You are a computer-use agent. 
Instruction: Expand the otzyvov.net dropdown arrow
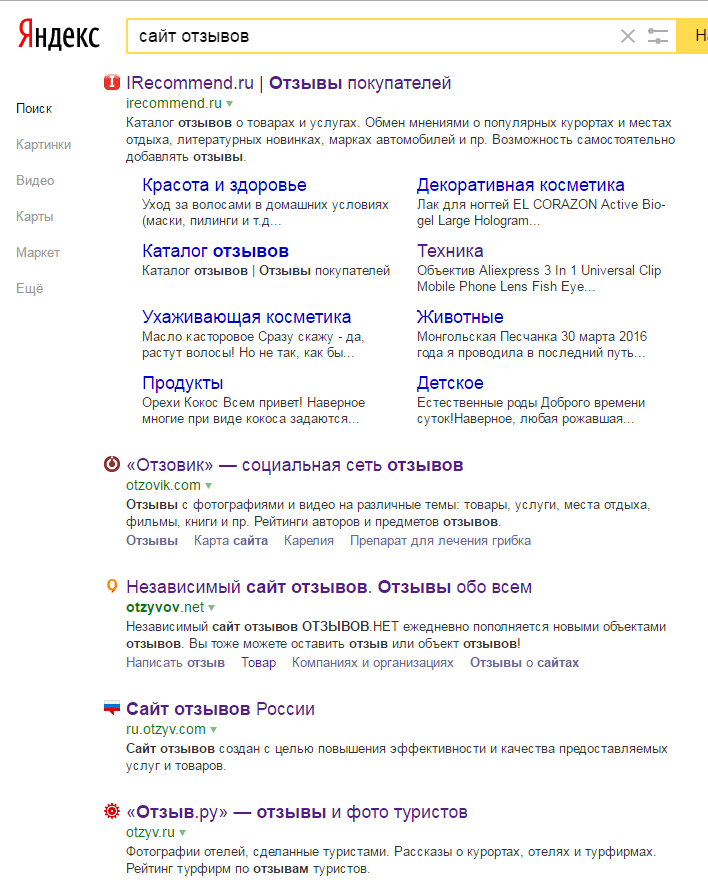[x=211, y=608]
